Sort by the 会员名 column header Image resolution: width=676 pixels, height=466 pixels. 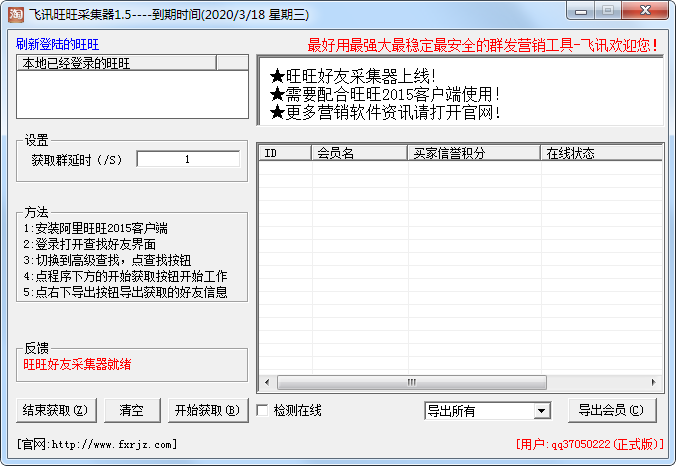coord(358,153)
